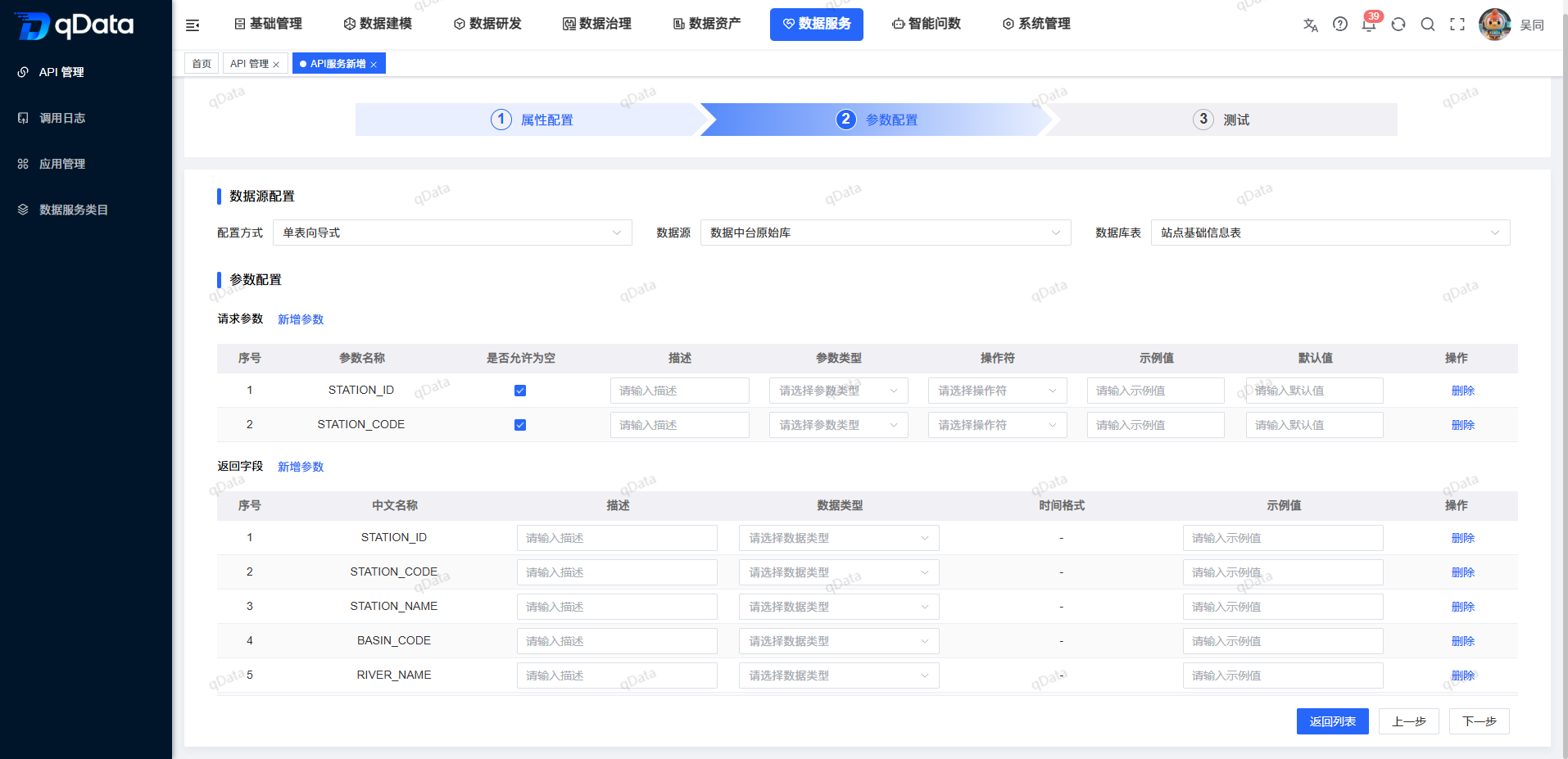
Task: Open 配置方式 dropdown 单表向导式
Action: point(452,233)
